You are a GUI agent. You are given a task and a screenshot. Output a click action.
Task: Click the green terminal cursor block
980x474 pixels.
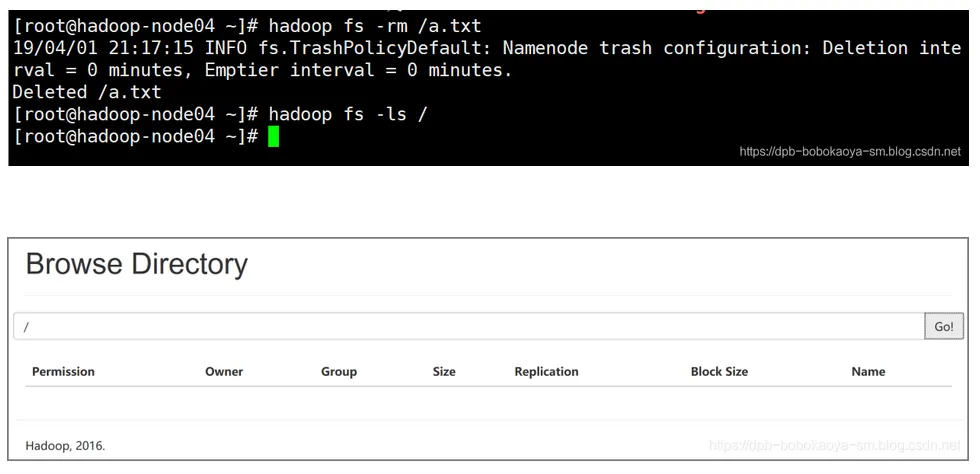(x=274, y=136)
